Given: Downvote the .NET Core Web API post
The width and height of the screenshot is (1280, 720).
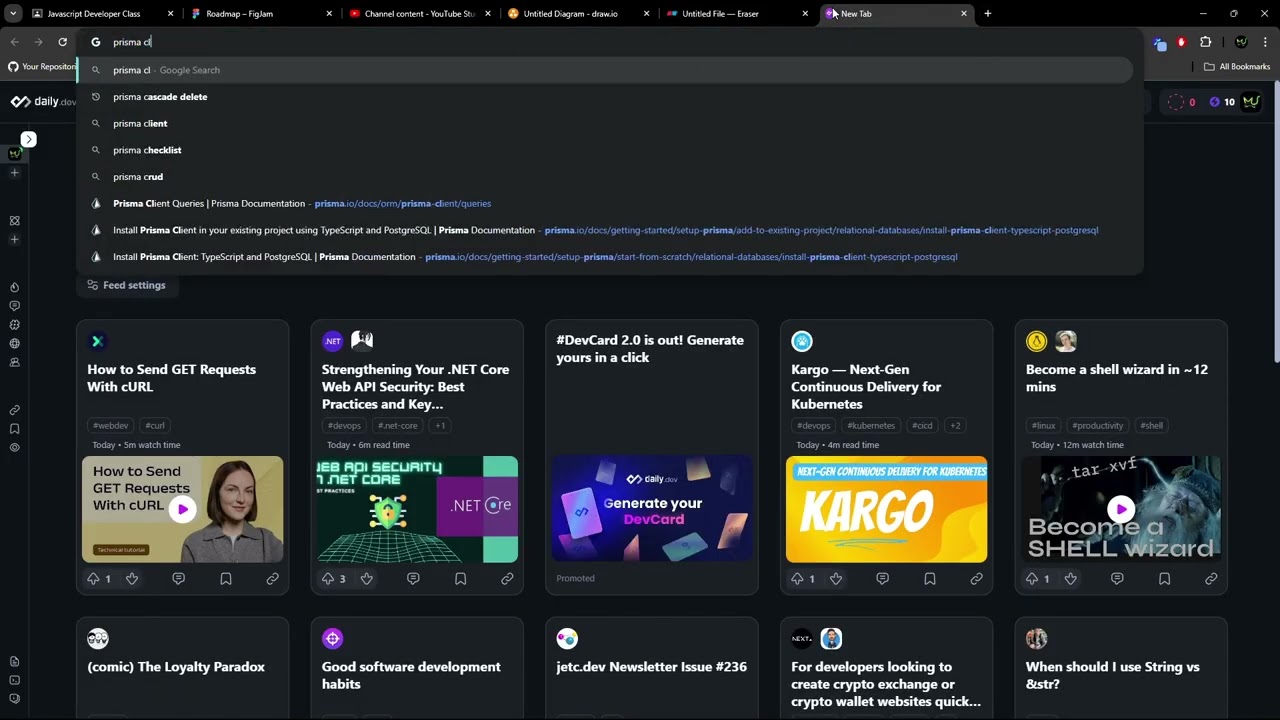Looking at the screenshot, I should point(366,579).
